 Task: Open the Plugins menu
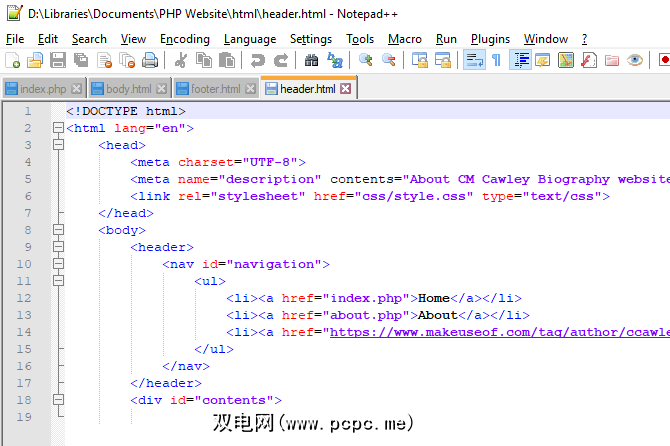click(x=490, y=39)
